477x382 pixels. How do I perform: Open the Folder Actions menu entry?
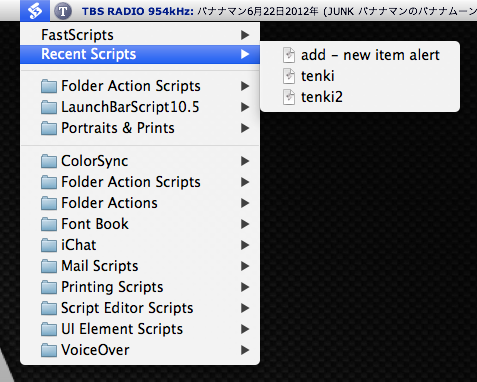pyautogui.click(x=140, y=203)
